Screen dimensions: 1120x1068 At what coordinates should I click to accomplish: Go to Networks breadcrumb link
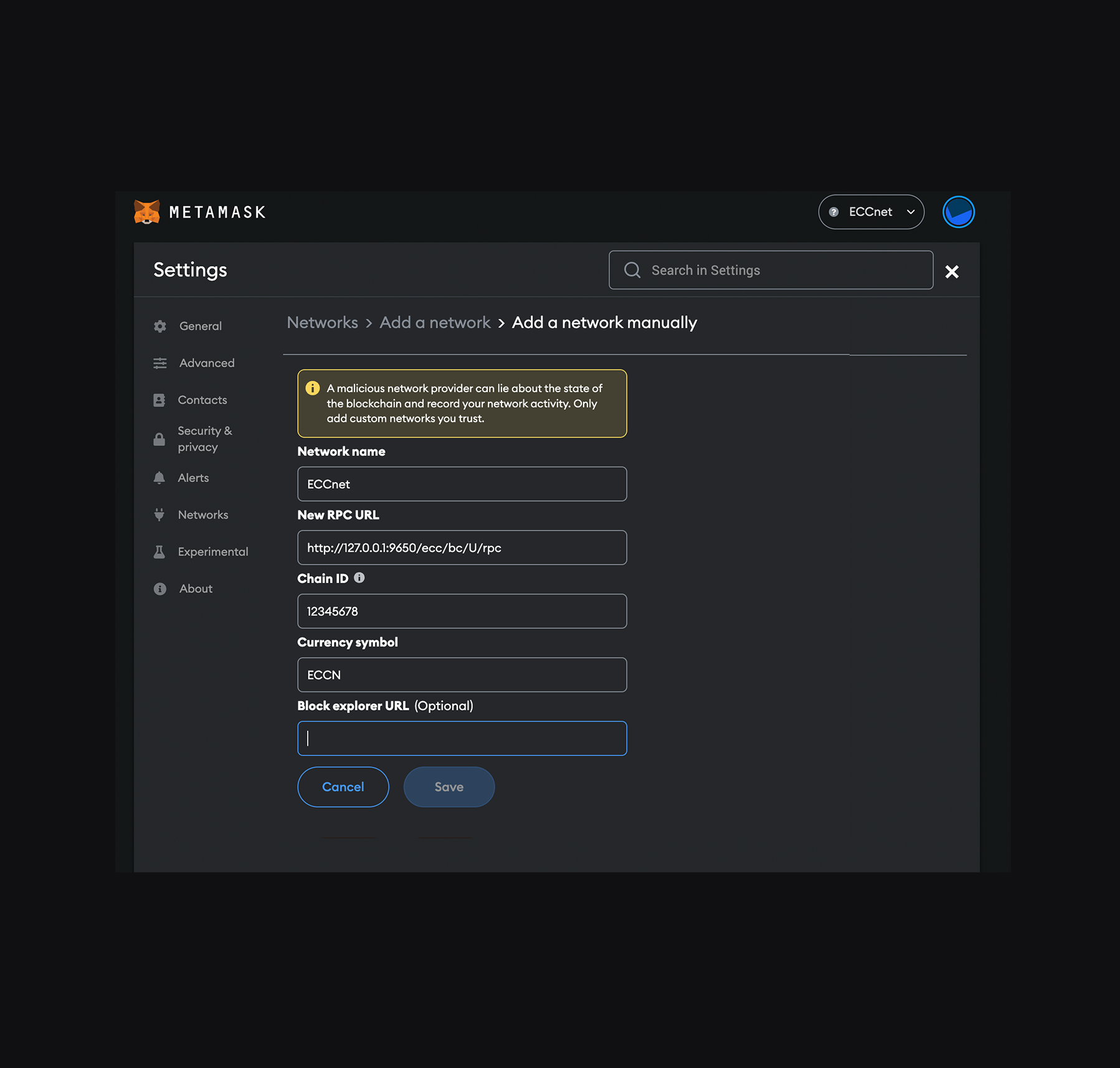(322, 323)
